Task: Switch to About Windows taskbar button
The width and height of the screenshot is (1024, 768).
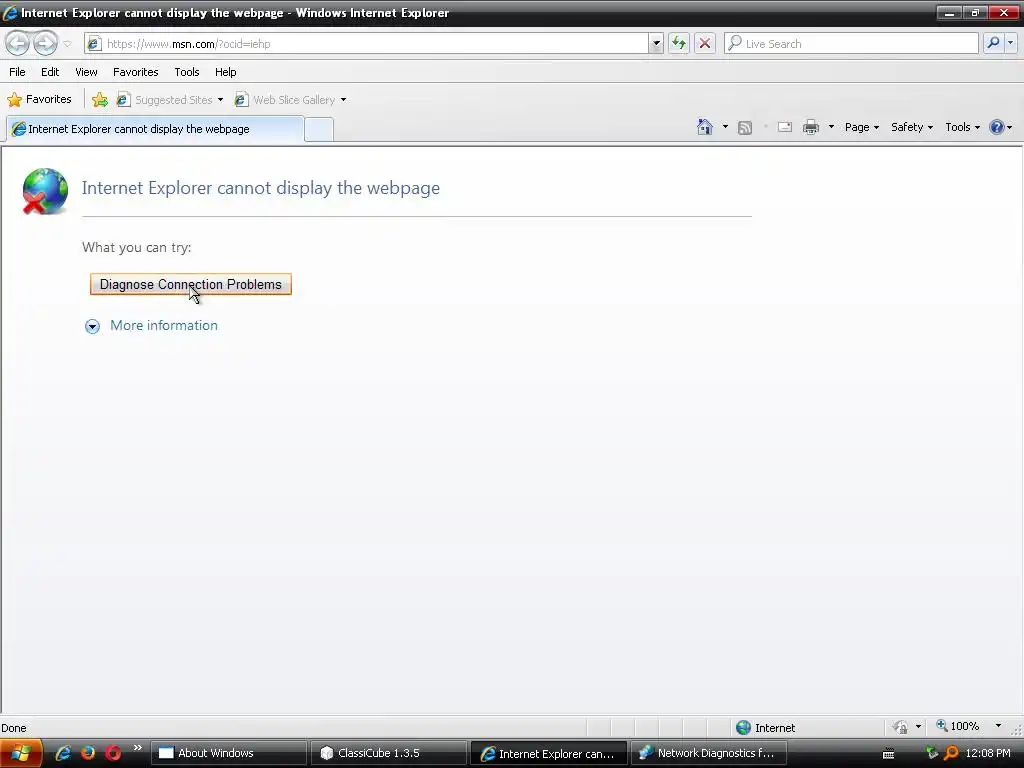Action: (229, 753)
